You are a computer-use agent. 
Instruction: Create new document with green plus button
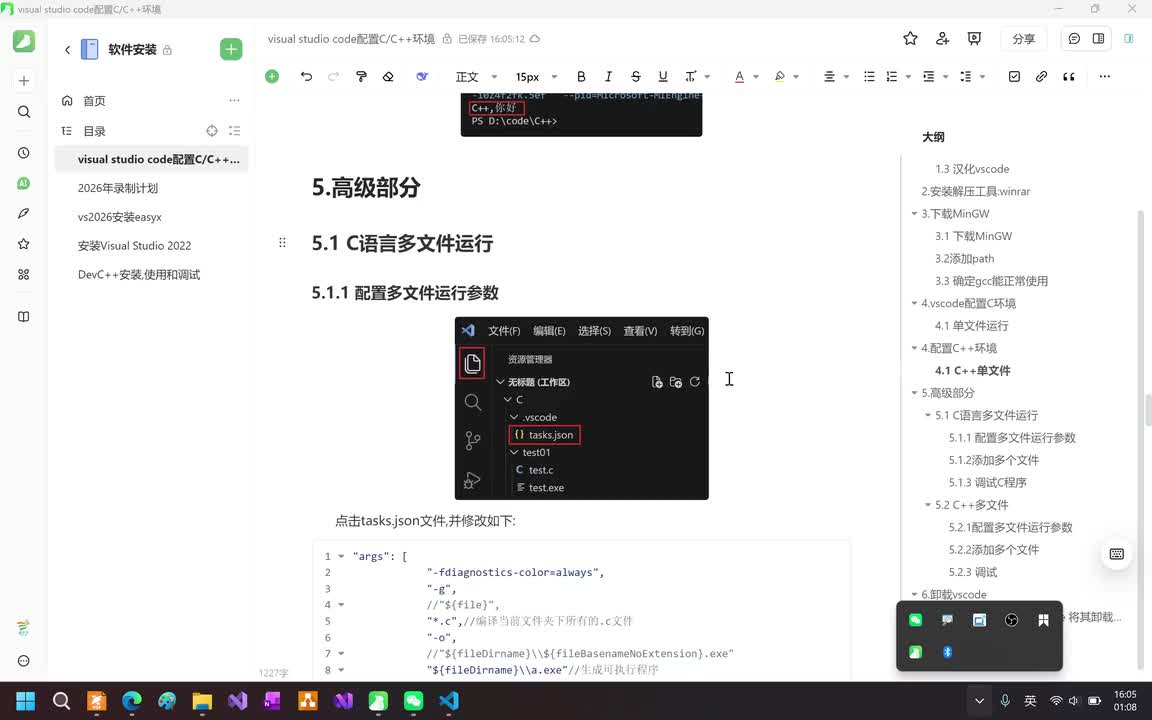(x=231, y=49)
